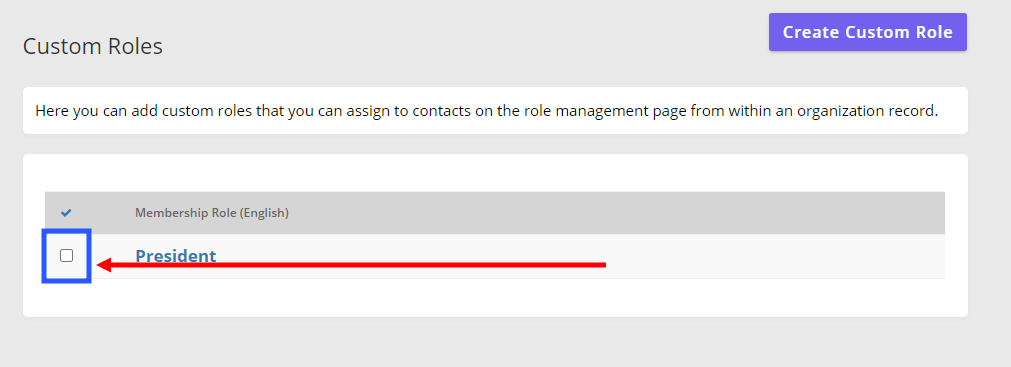Click 'organization record' in the description

coord(866,111)
